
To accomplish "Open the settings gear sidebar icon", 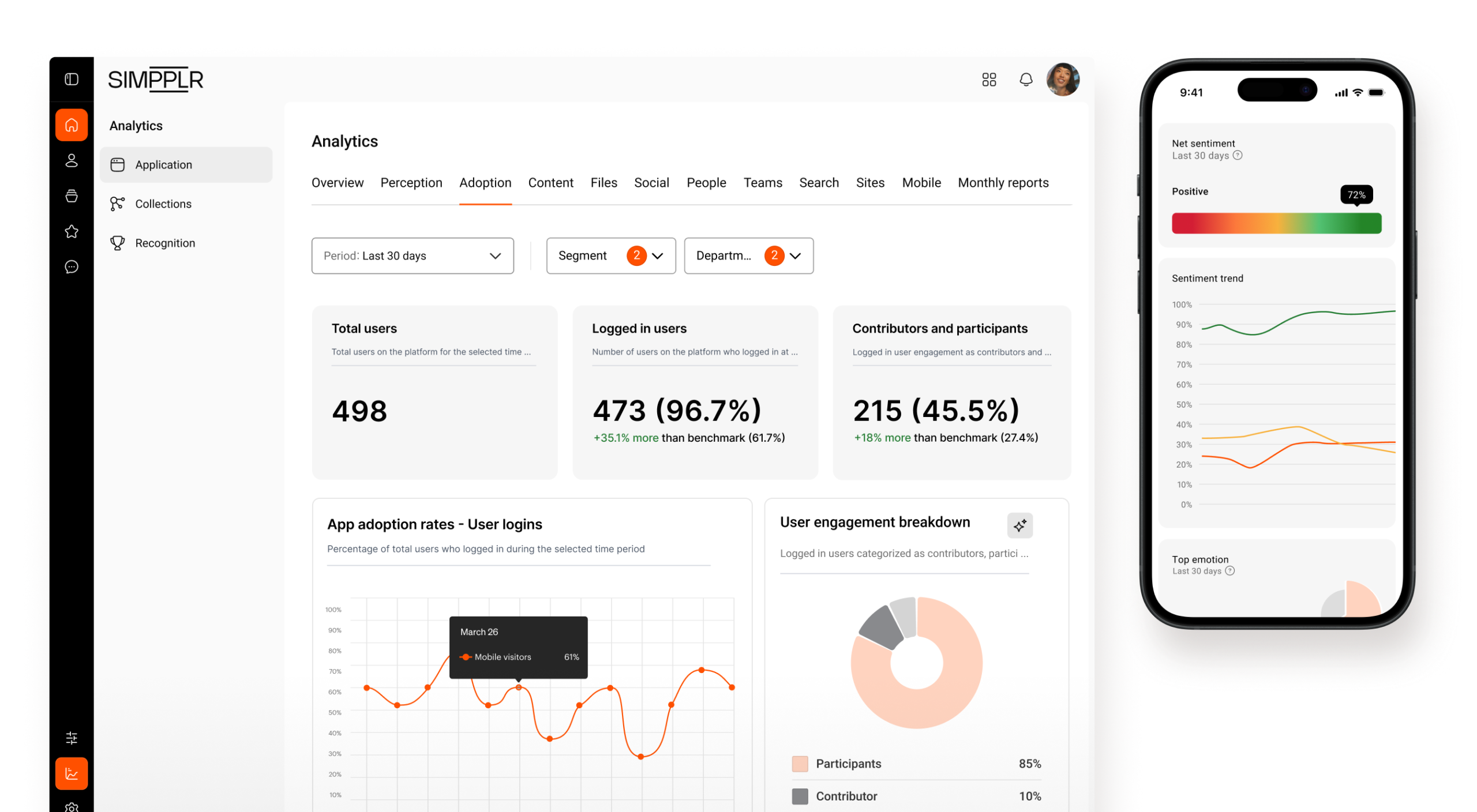I will pos(71,807).
